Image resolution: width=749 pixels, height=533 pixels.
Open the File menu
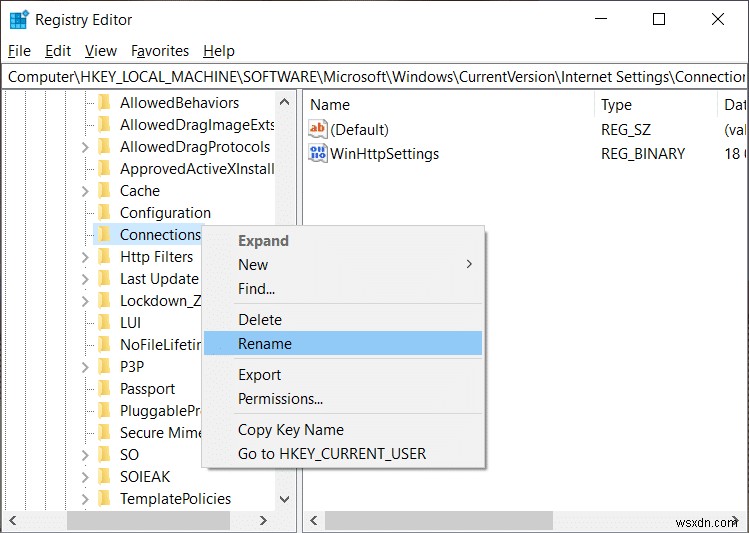coord(20,51)
